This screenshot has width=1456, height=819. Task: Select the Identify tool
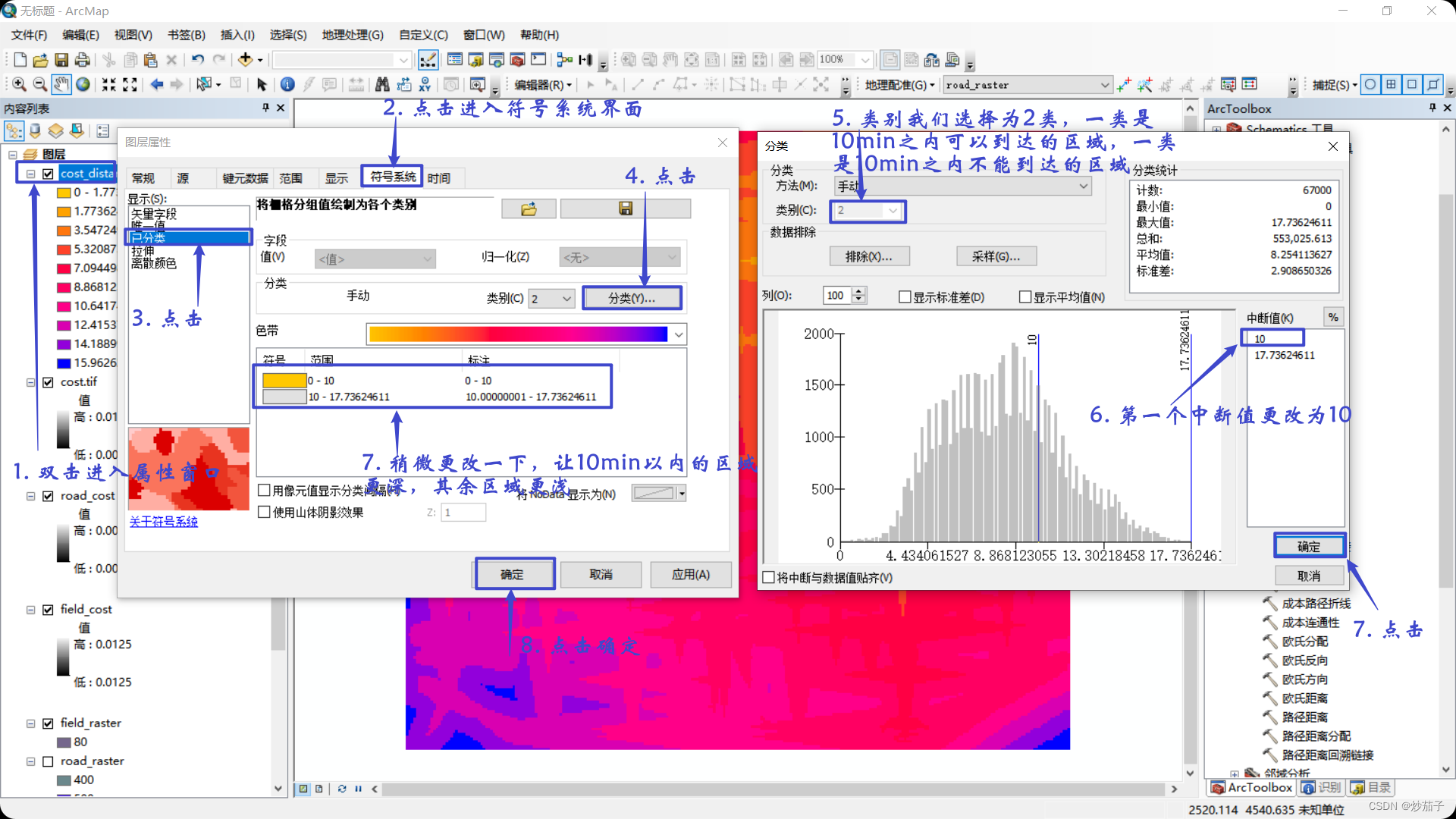pyautogui.click(x=287, y=85)
